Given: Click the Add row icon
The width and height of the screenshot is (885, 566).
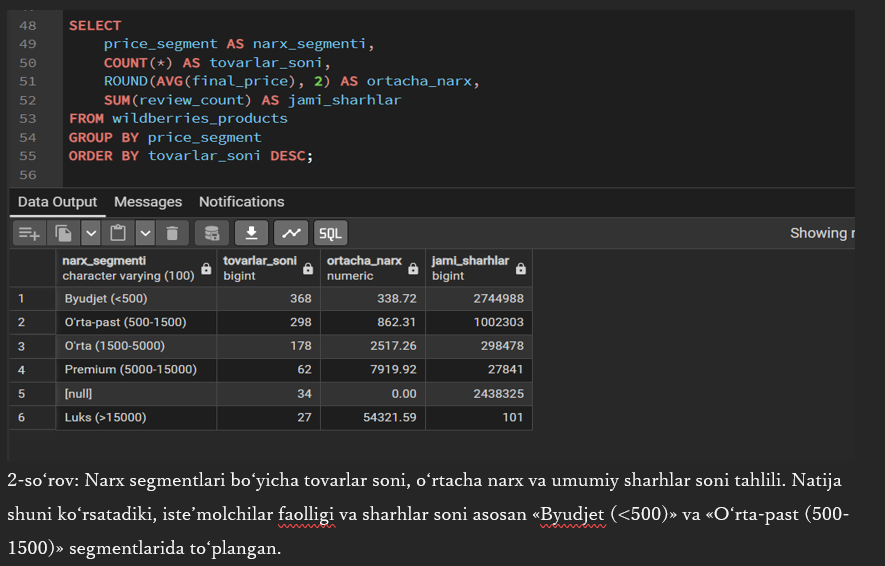Looking at the screenshot, I should point(29,233).
